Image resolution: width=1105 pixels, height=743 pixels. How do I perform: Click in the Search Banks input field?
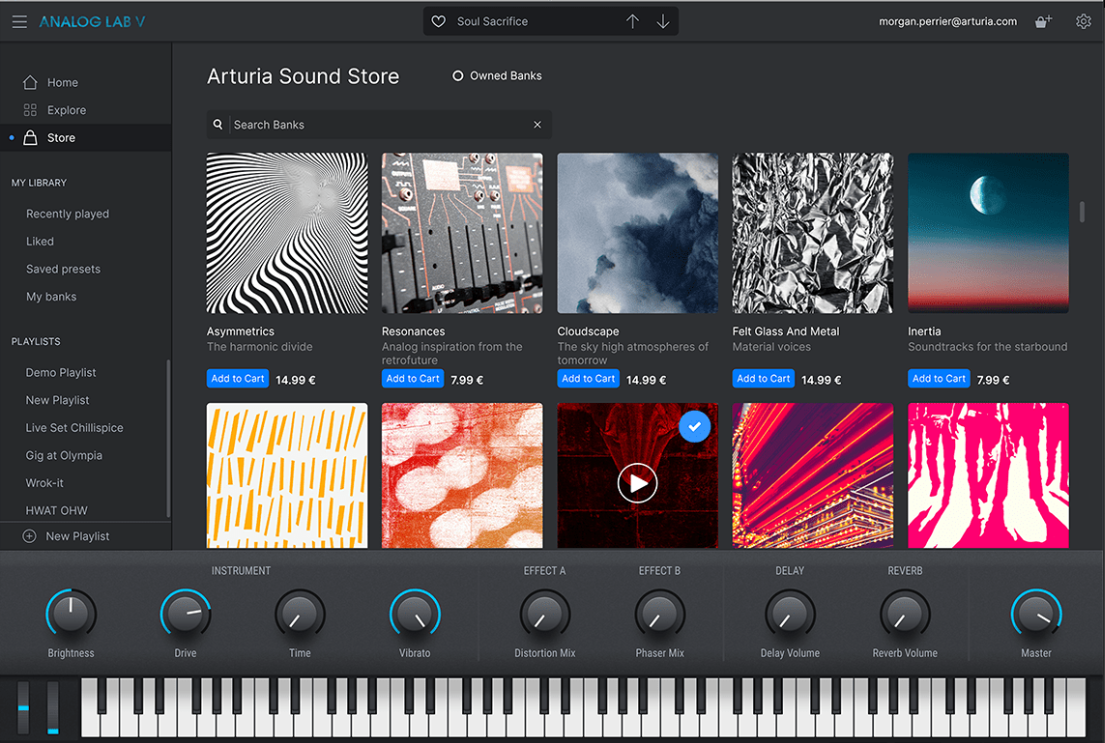[380, 125]
